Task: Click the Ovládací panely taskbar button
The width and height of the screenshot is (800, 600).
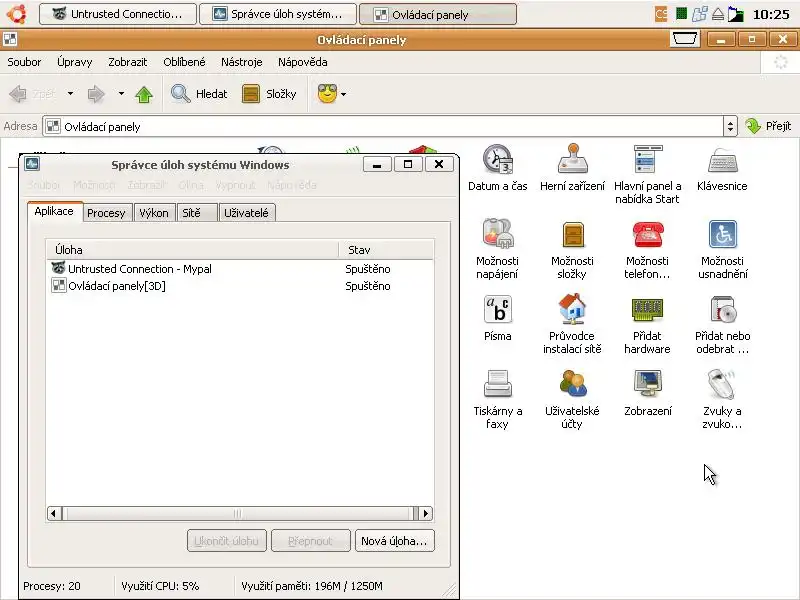Action: pyautogui.click(x=438, y=14)
